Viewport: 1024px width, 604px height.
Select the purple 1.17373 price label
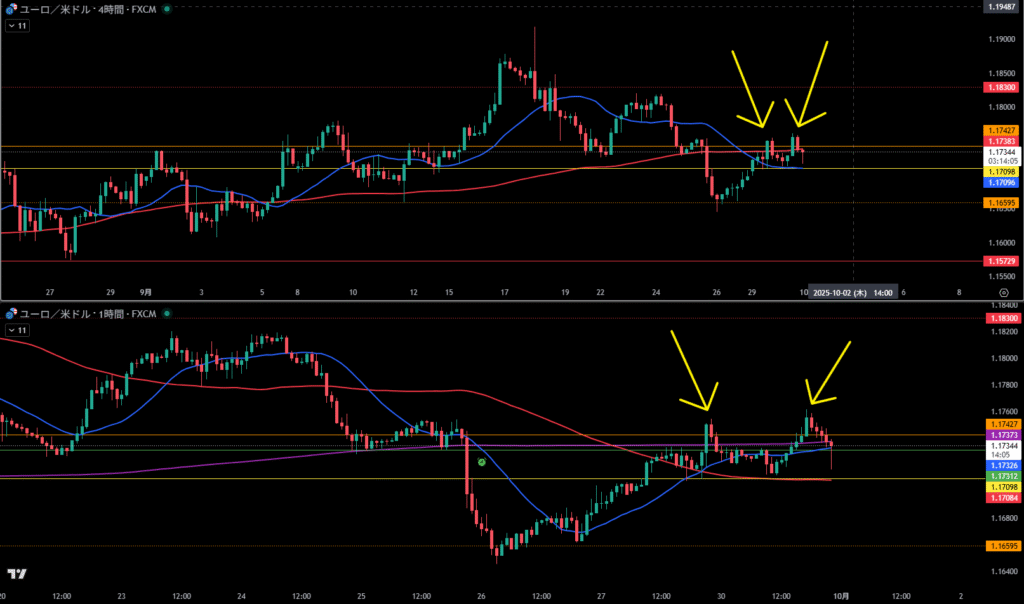click(1002, 436)
